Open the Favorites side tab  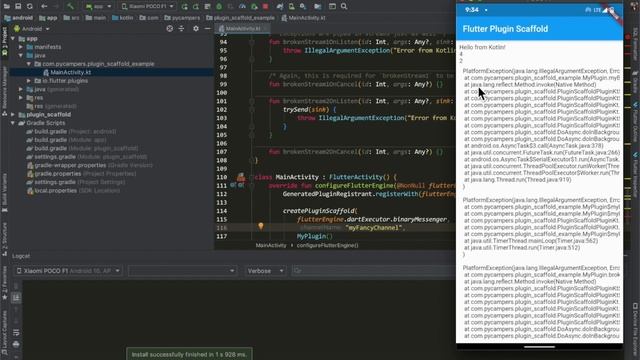(x=4, y=284)
